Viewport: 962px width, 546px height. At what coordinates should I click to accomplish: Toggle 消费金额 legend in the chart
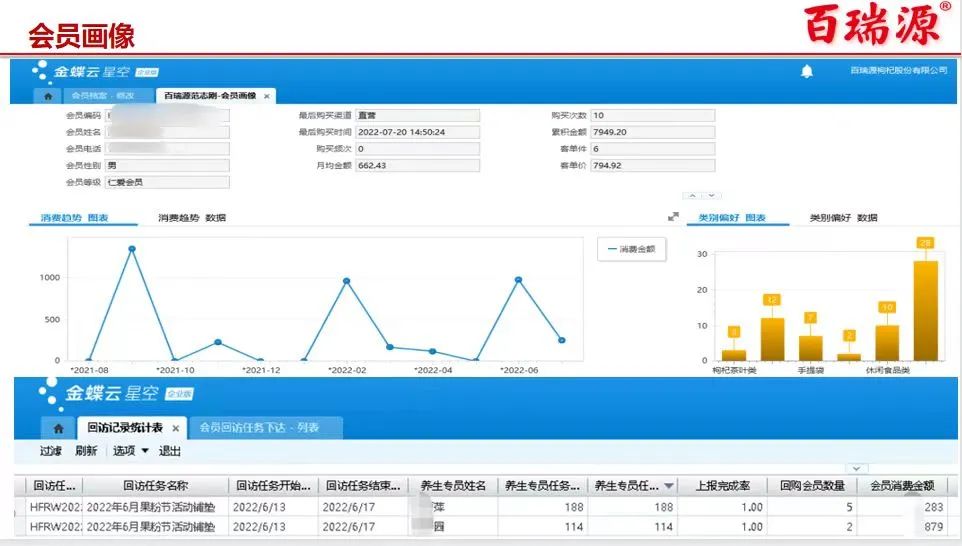(x=632, y=249)
